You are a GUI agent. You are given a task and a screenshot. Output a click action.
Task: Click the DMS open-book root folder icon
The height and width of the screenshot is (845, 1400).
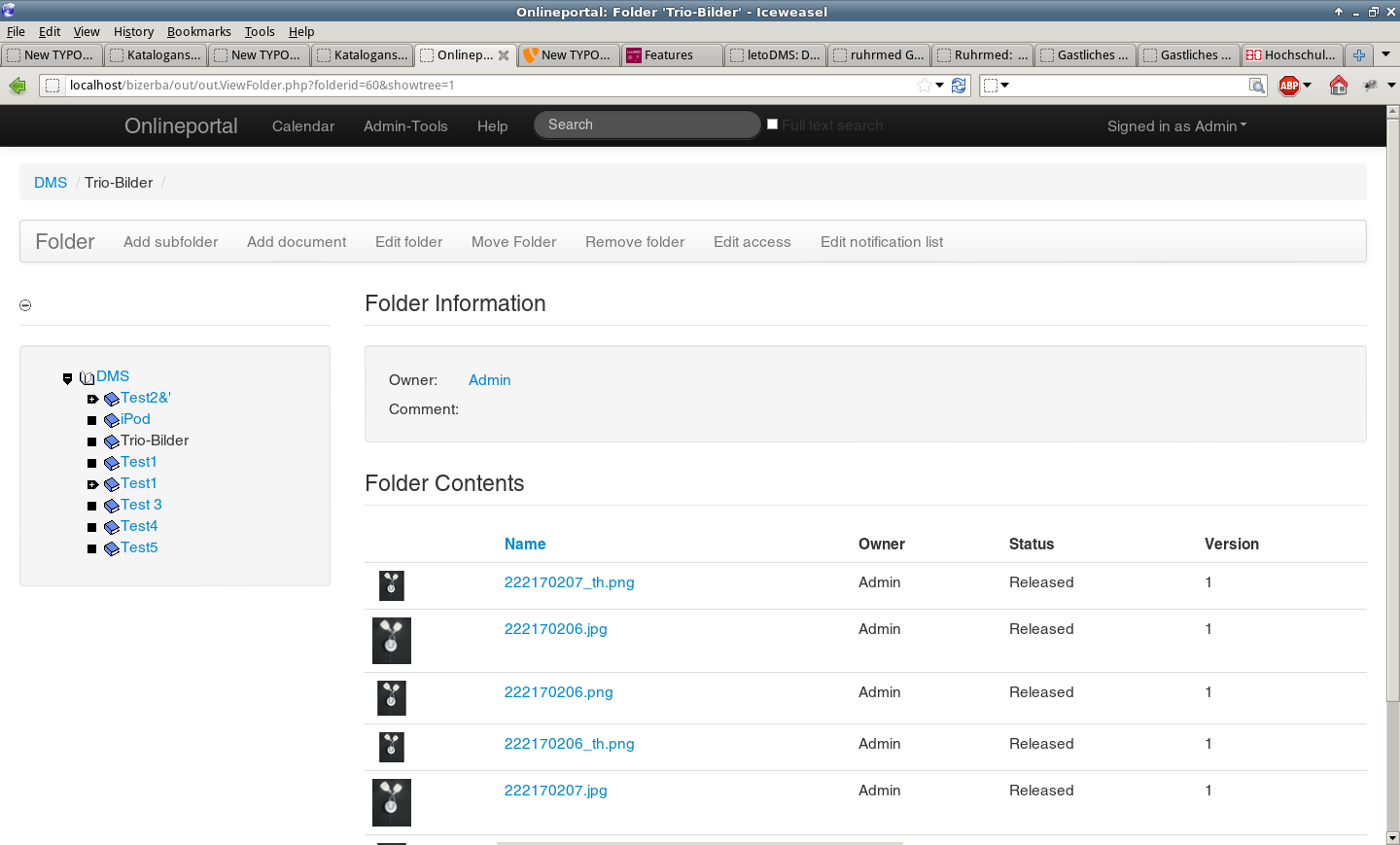click(x=87, y=377)
